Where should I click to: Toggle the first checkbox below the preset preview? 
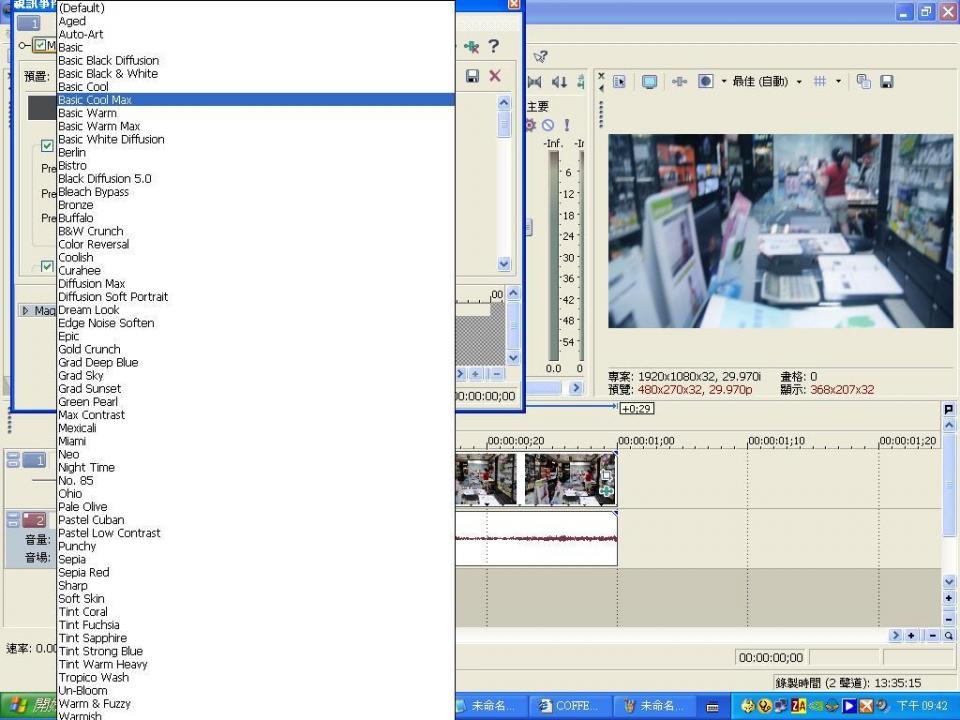(x=47, y=146)
